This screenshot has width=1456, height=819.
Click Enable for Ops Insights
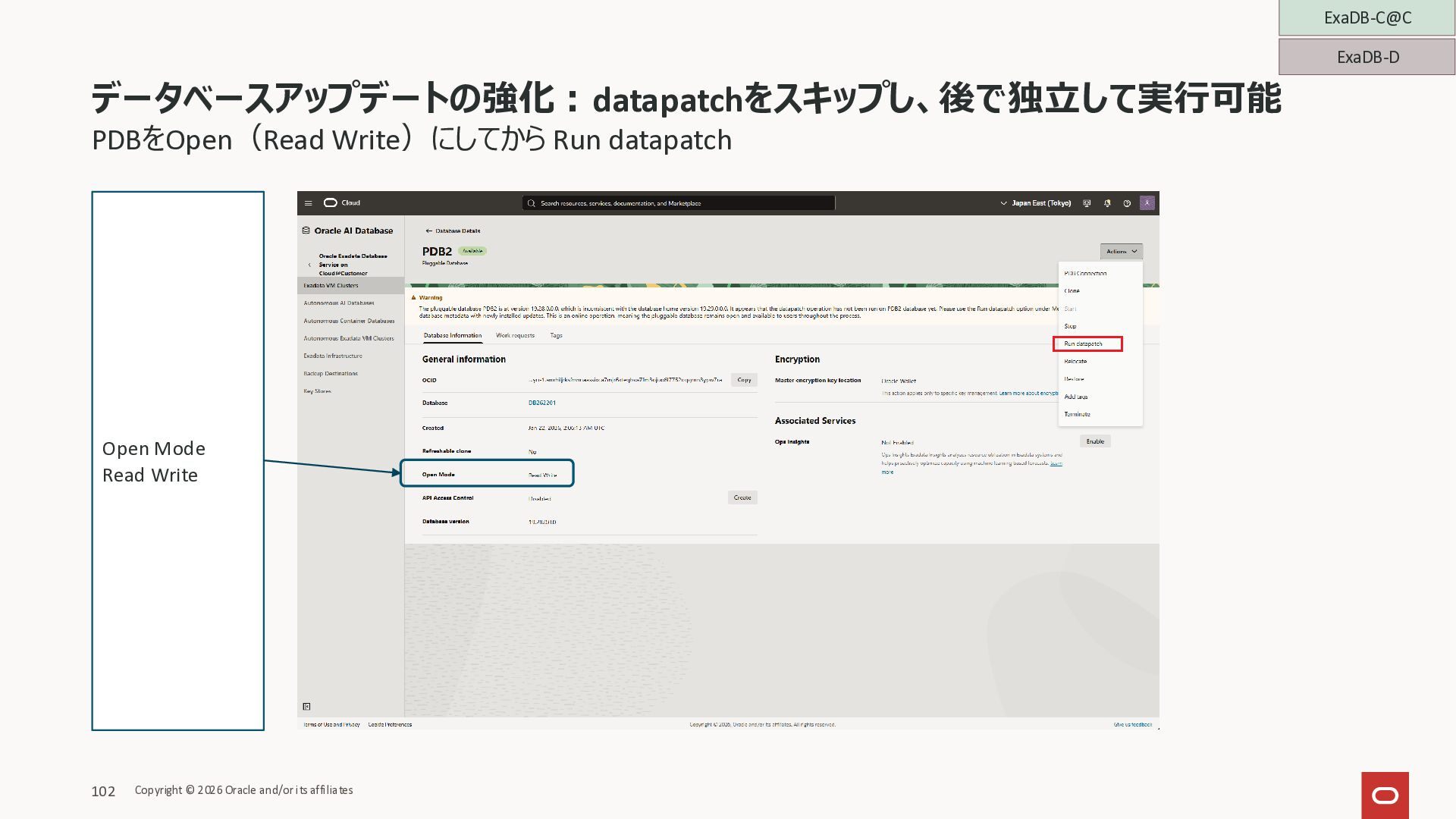click(x=1095, y=441)
